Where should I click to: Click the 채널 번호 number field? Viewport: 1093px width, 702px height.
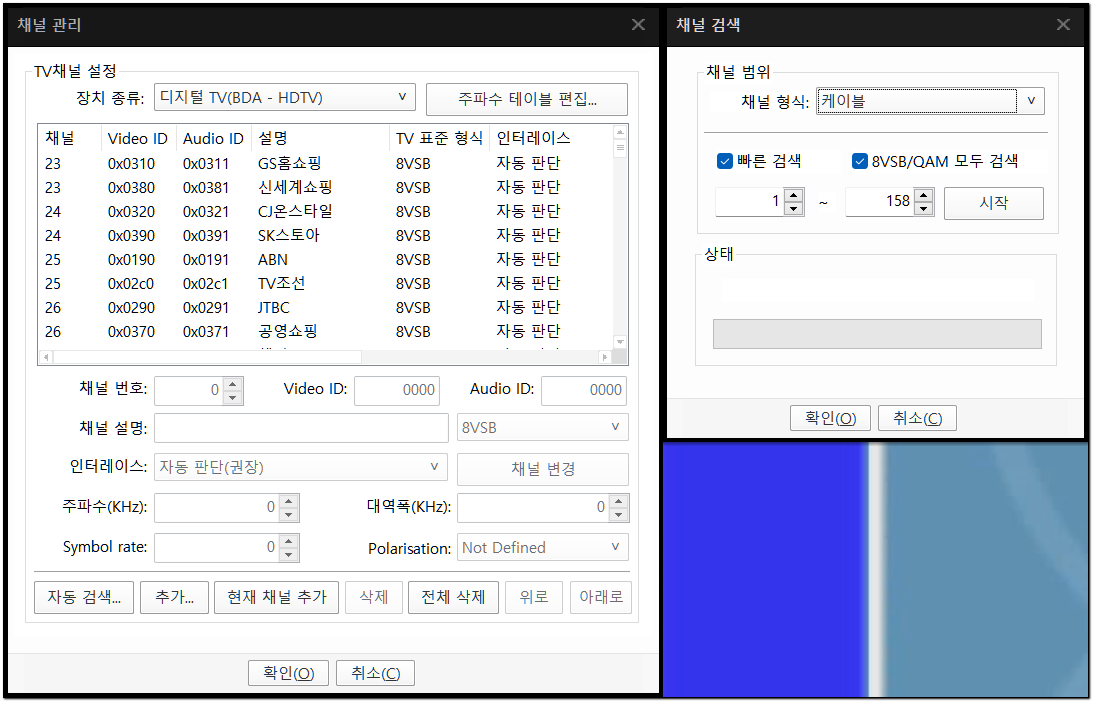(189, 390)
